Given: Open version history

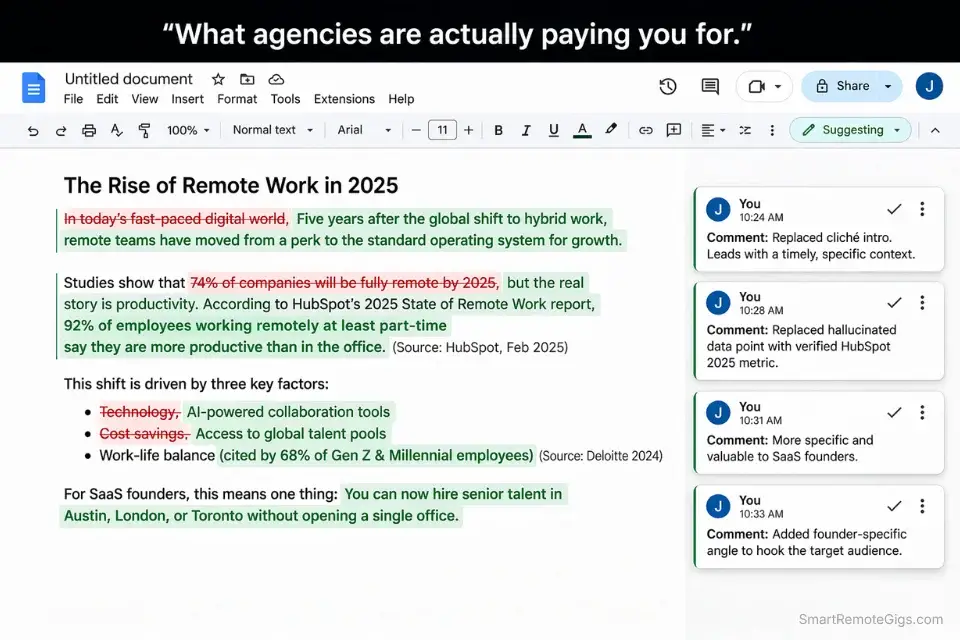Looking at the screenshot, I should (x=668, y=87).
